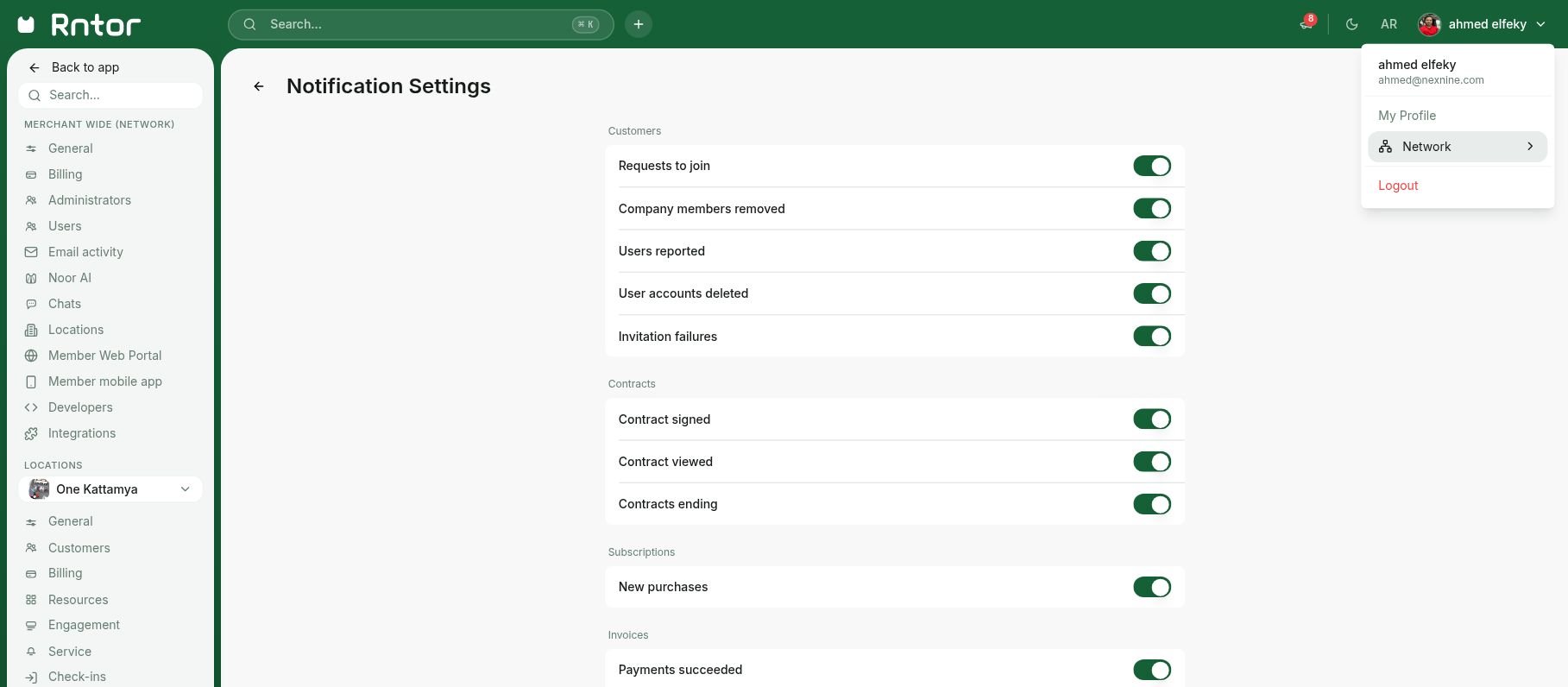
Task: Open One Kattamya location dropdown
Action: 110,489
